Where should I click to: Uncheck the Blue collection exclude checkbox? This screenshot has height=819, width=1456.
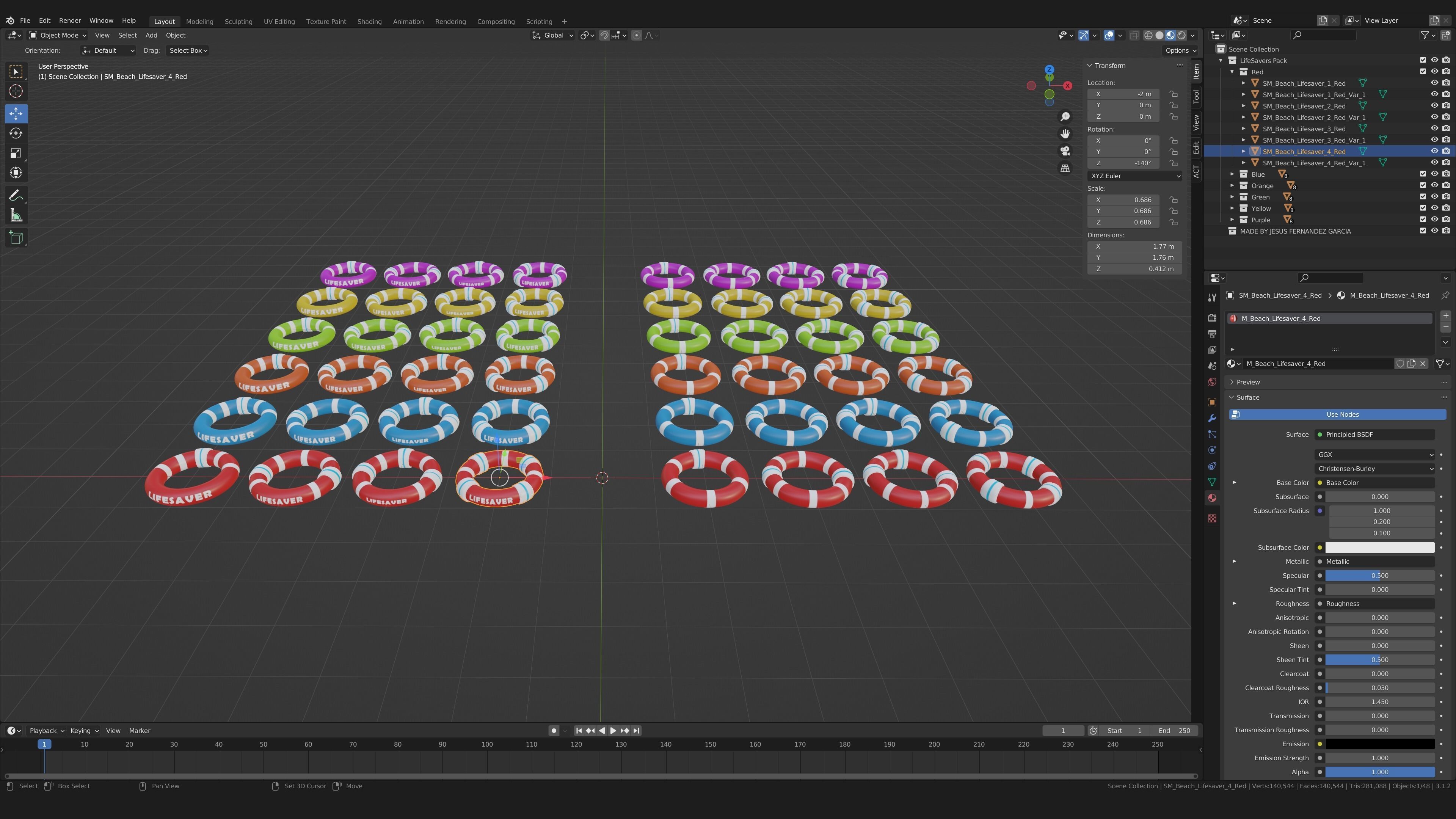coord(1423,174)
